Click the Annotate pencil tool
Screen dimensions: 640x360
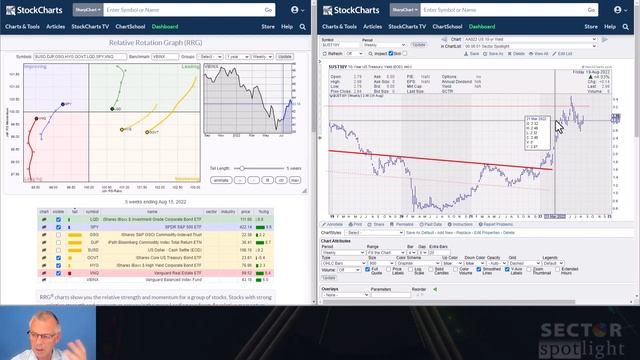coord(324,224)
